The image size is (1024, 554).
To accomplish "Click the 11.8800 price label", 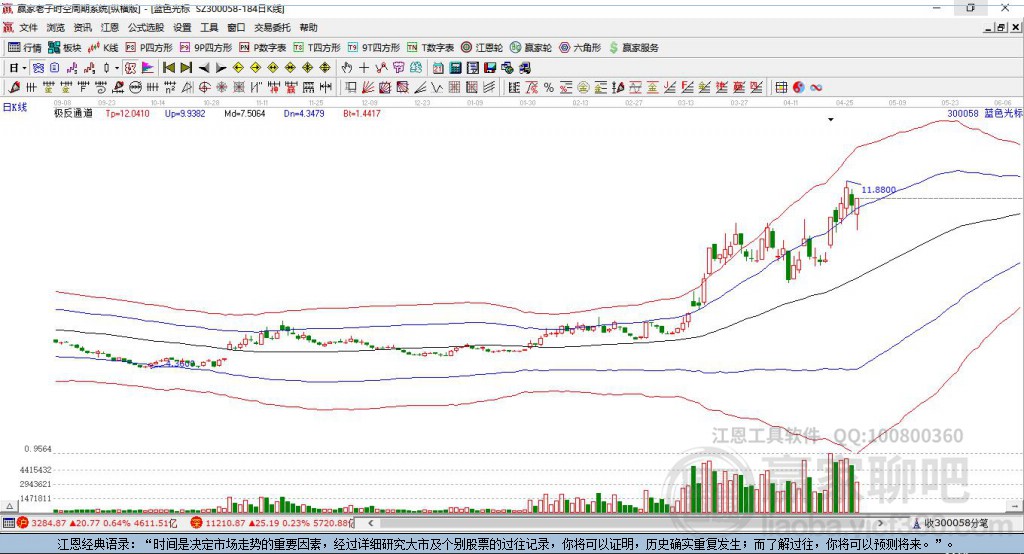I will (x=878, y=190).
